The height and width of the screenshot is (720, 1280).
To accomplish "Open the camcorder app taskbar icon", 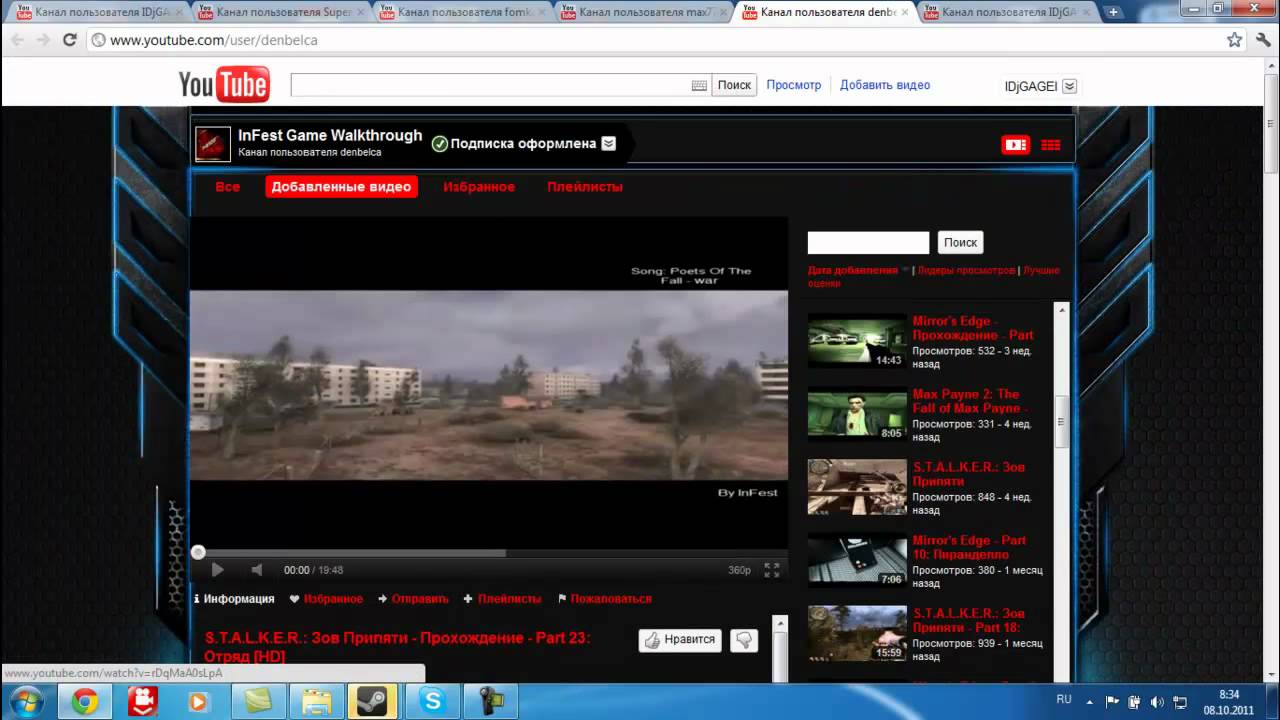I will click(491, 702).
